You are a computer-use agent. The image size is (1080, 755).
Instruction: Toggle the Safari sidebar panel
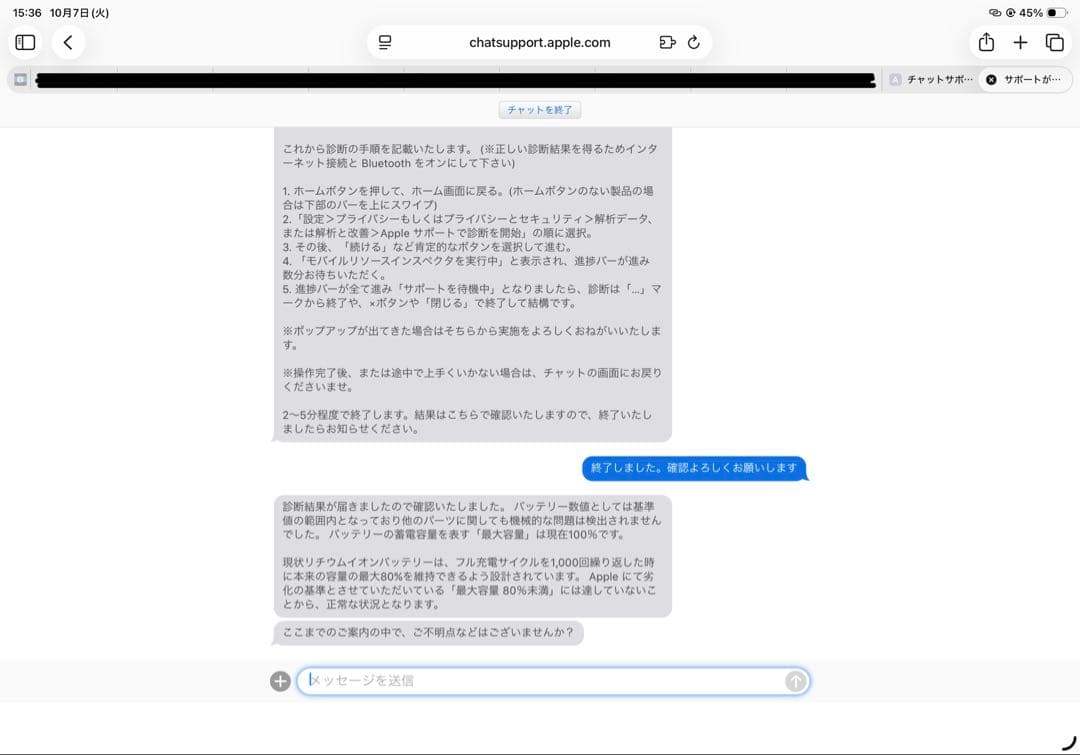[25, 42]
